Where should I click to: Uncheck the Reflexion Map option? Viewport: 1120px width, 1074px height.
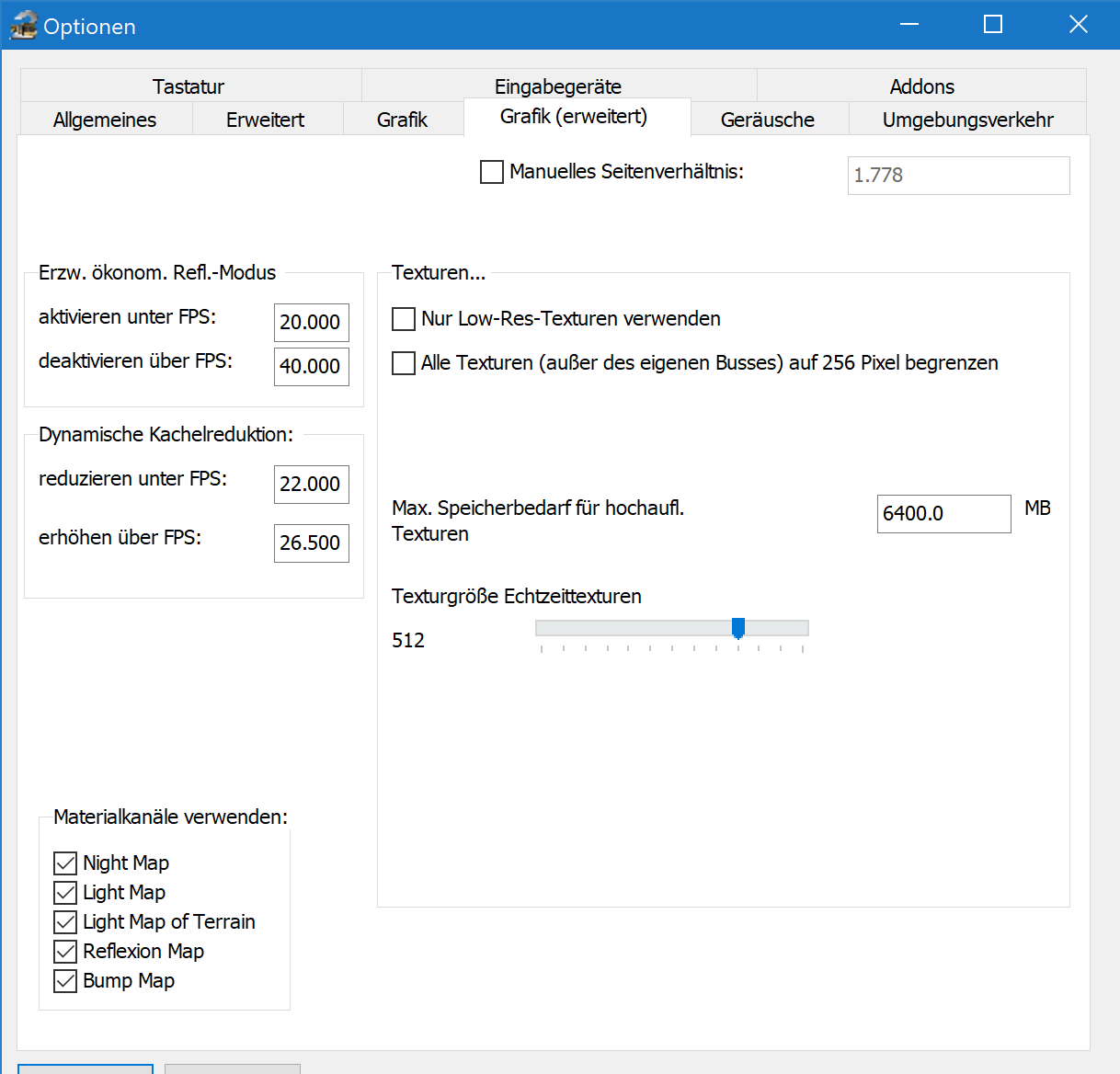click(x=65, y=952)
